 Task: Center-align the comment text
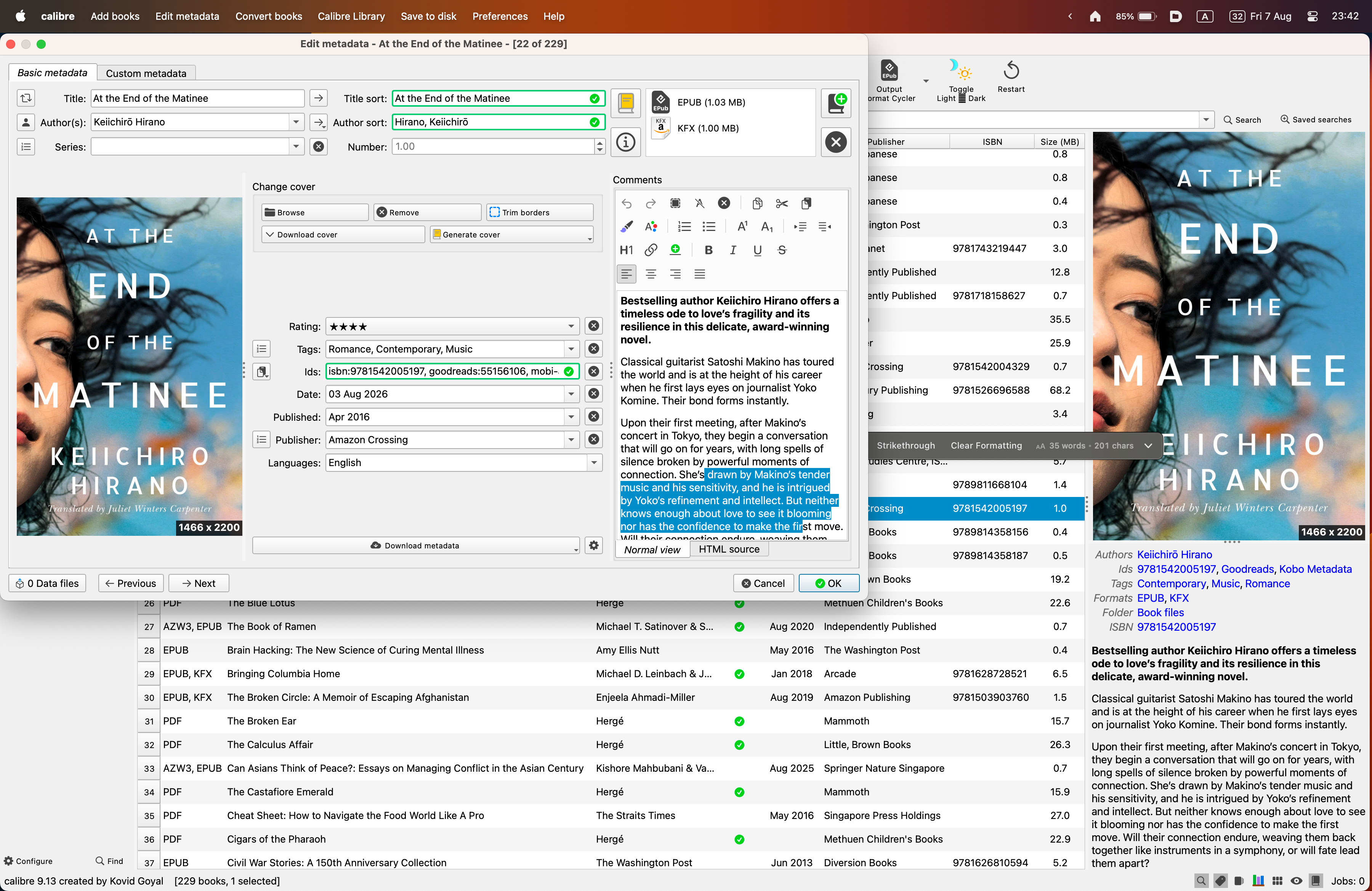pos(651,274)
